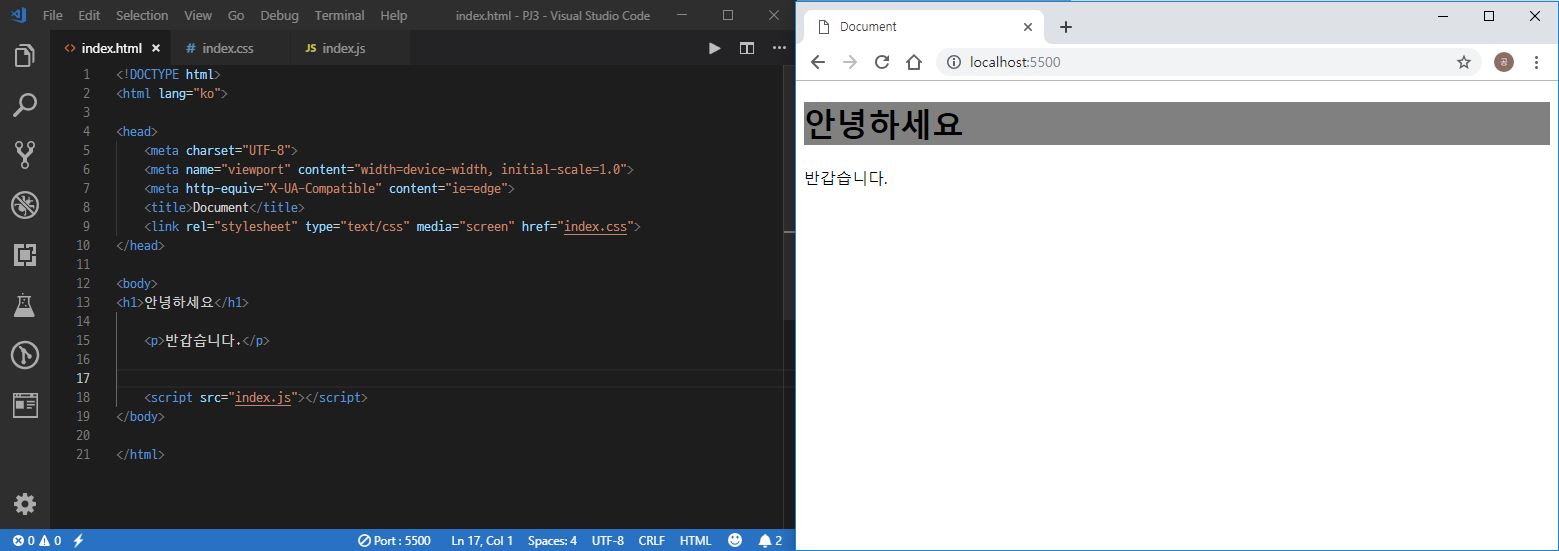Screen dimensions: 1559x551
Task: Go forward in Chrome browser
Action: 850,62
